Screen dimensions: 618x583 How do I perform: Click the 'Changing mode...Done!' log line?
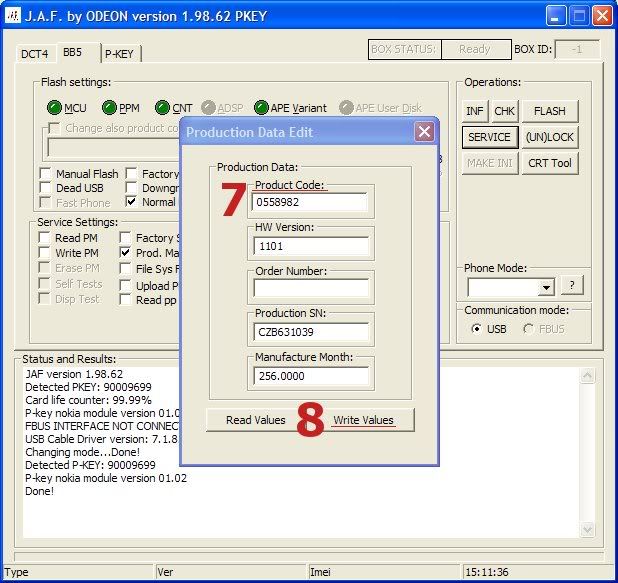tap(82, 452)
